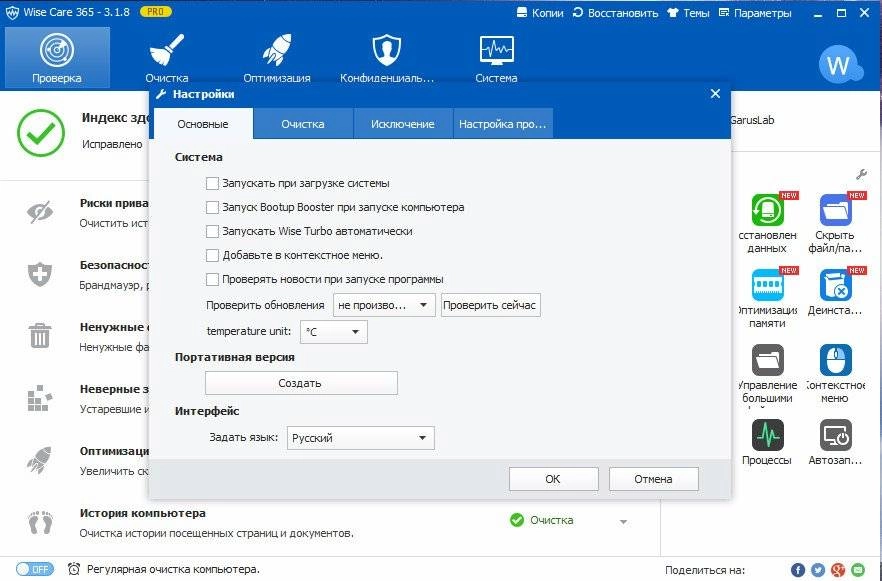
Task: Click the Неверные записи registry icon
Action: pos(40,398)
